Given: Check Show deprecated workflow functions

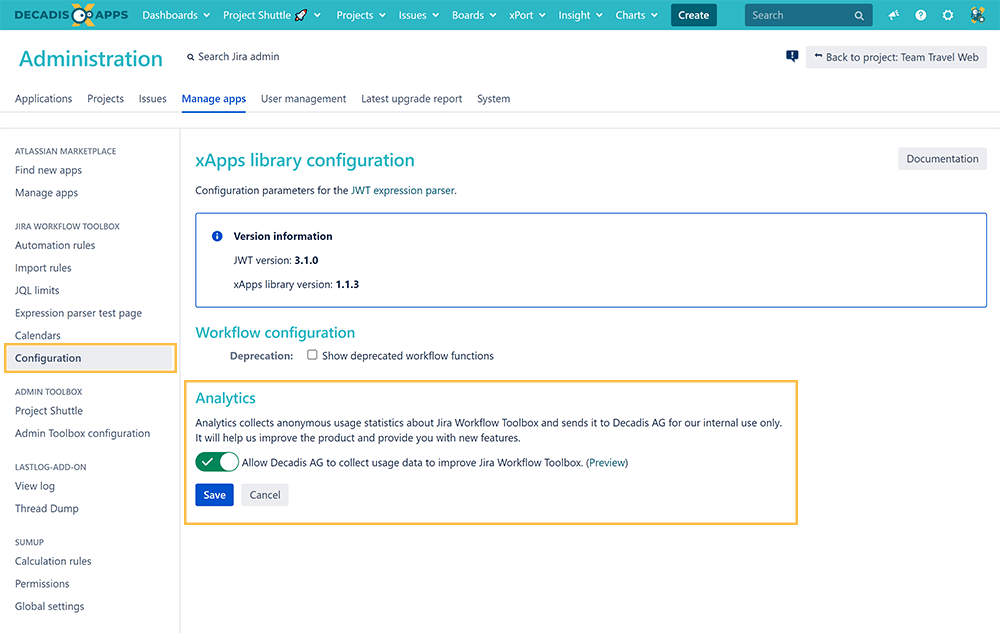Looking at the screenshot, I should [x=312, y=355].
